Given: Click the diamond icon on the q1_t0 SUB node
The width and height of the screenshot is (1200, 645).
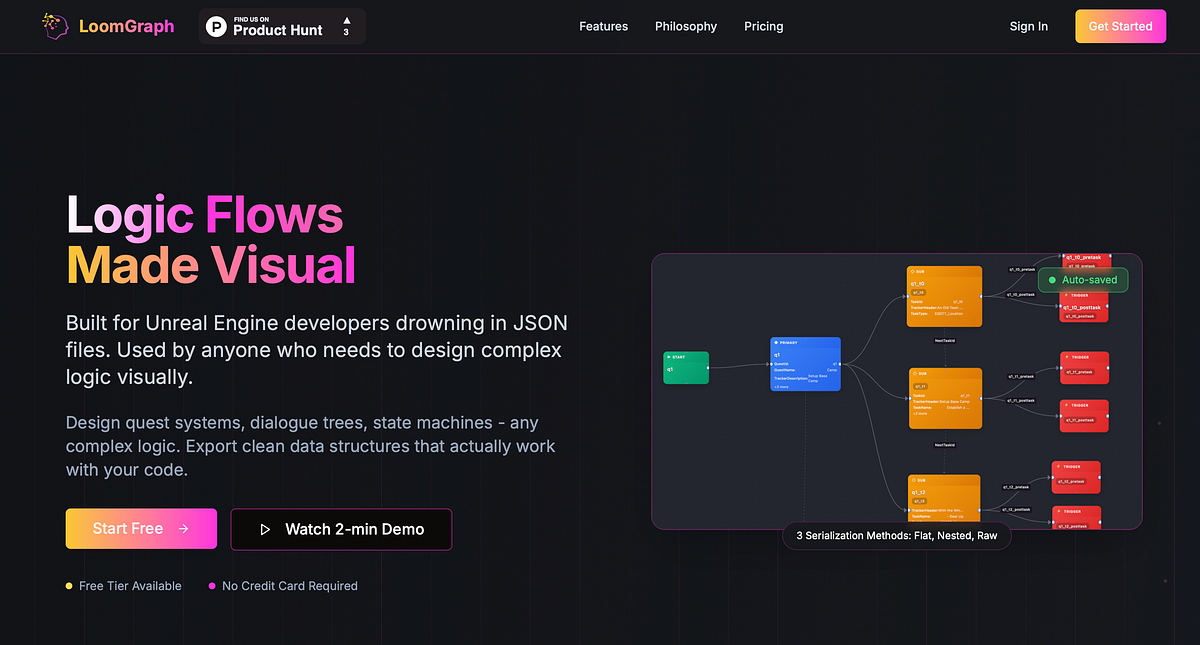Looking at the screenshot, I should click(x=912, y=270).
